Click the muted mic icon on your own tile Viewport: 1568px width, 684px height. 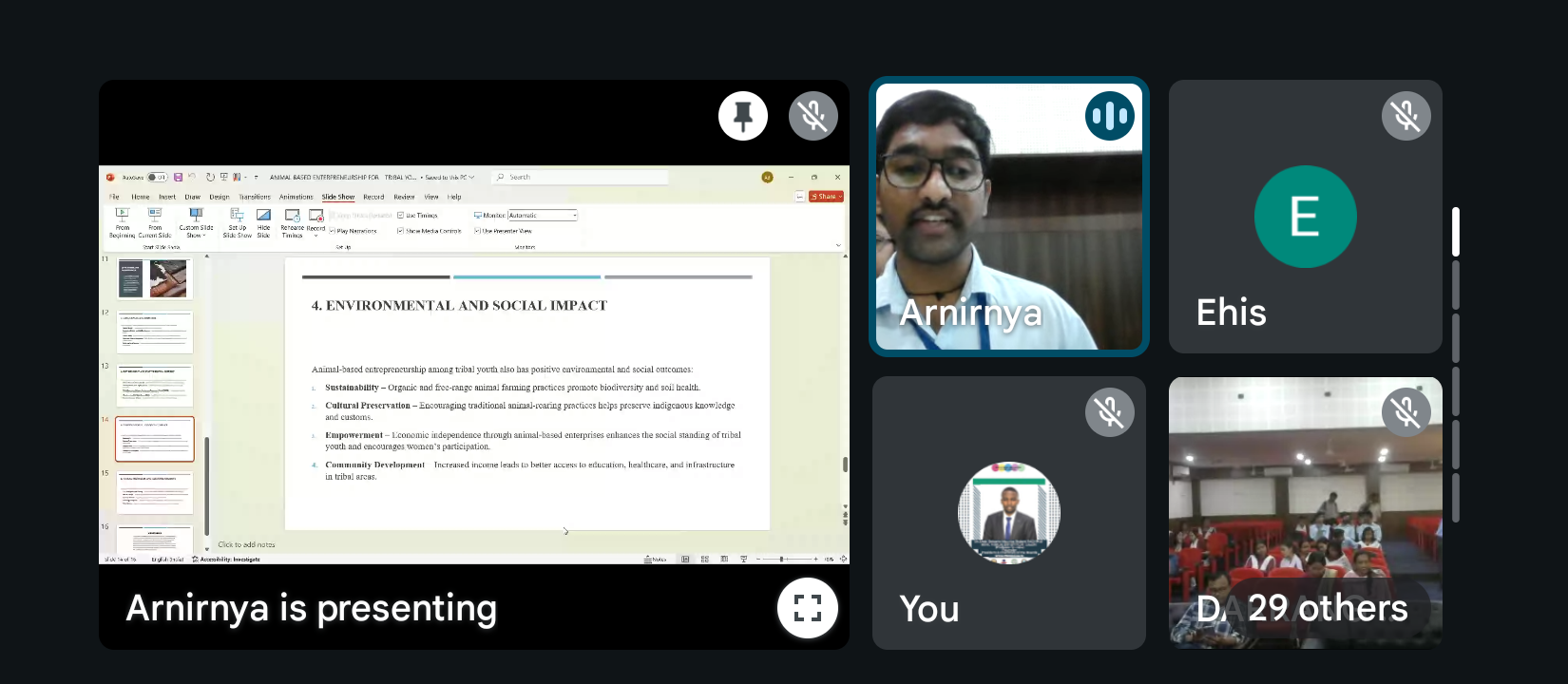(x=1110, y=412)
